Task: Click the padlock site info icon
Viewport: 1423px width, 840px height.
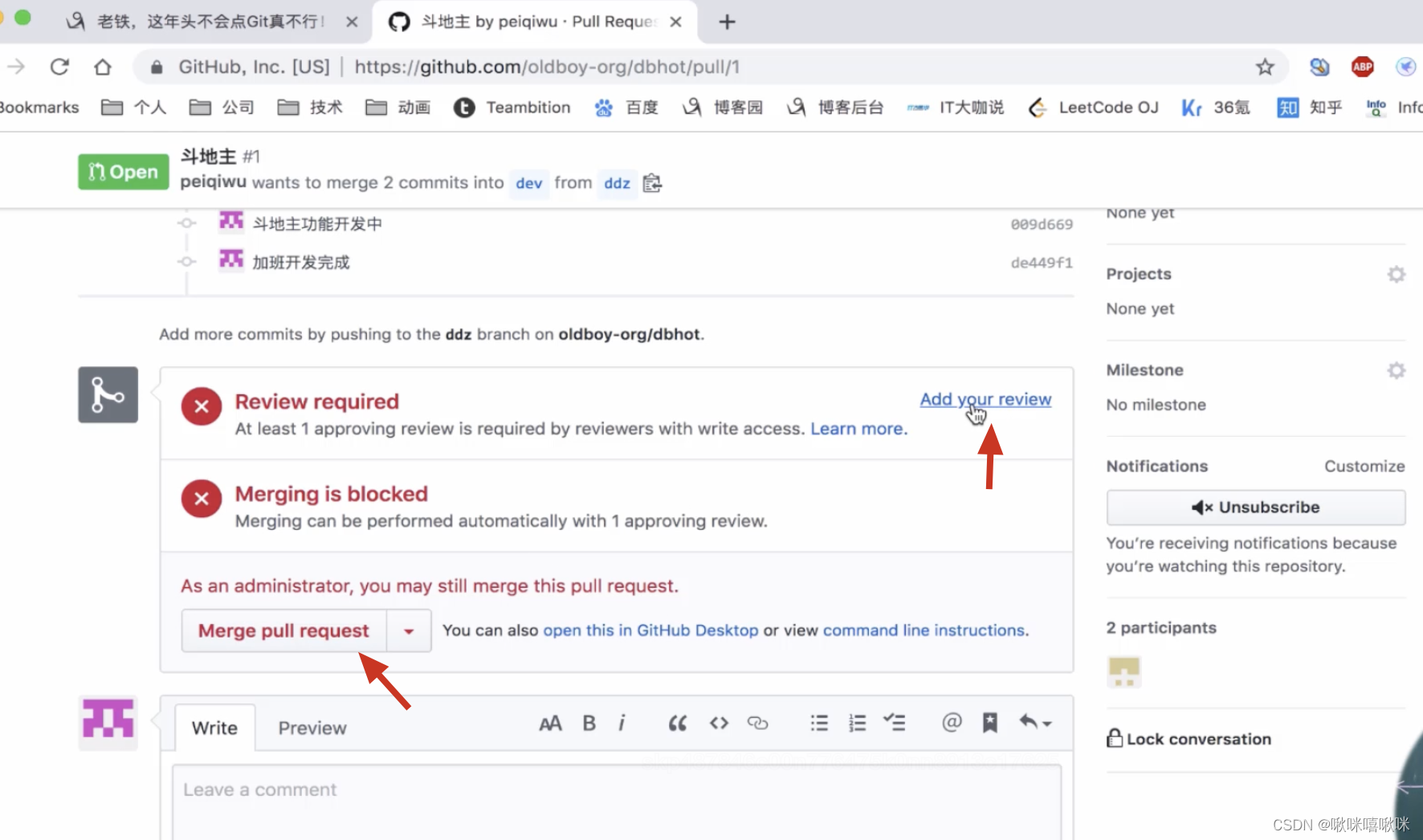Action: click(x=157, y=67)
